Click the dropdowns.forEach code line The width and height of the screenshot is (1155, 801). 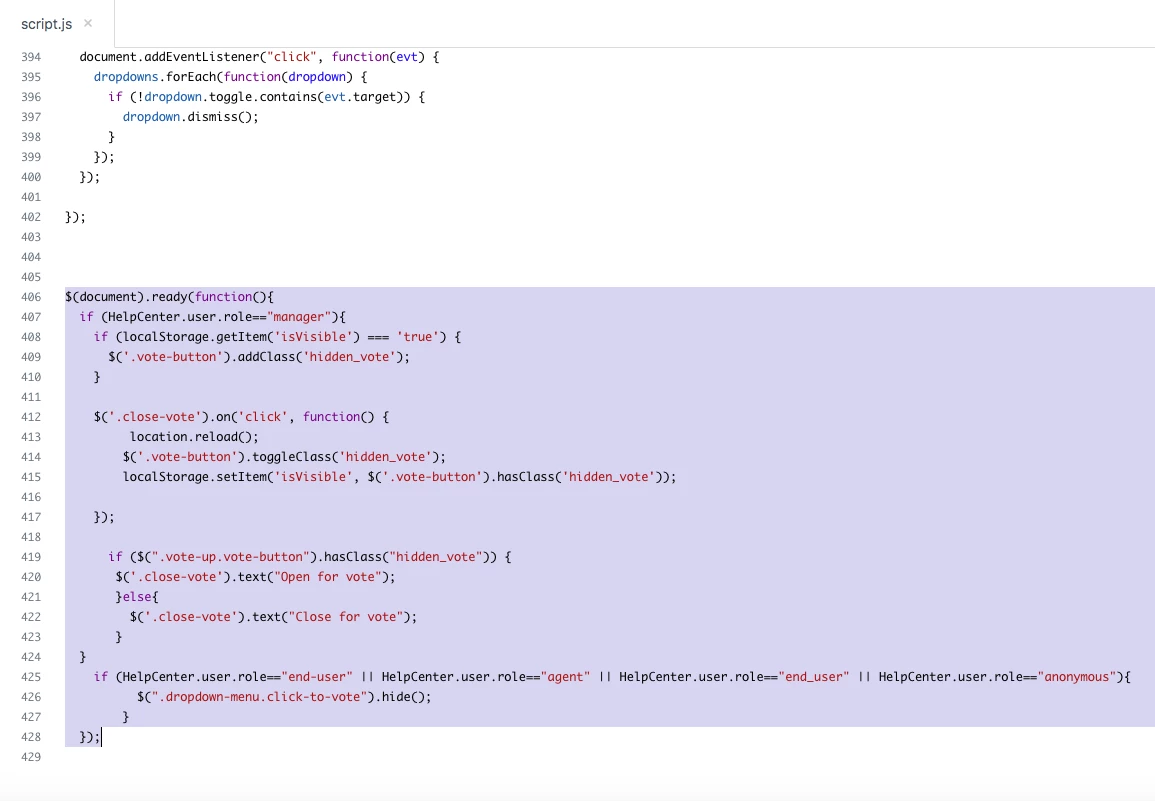click(230, 77)
